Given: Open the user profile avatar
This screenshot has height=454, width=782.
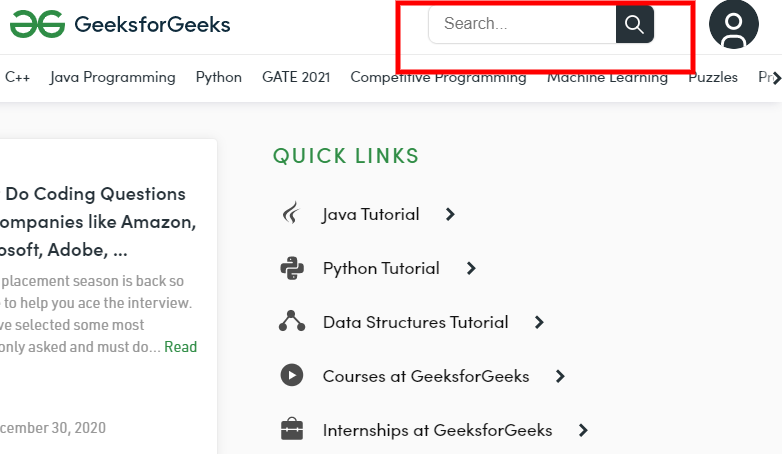Looking at the screenshot, I should (733, 25).
